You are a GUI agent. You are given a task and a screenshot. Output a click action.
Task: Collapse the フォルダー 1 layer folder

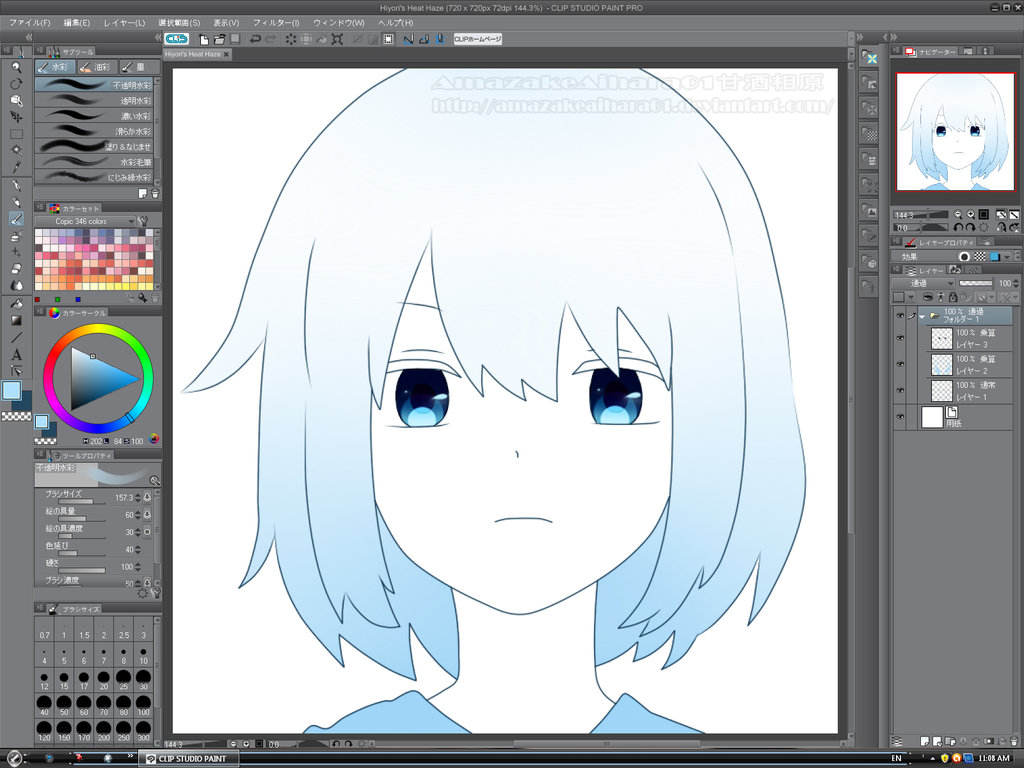point(923,315)
